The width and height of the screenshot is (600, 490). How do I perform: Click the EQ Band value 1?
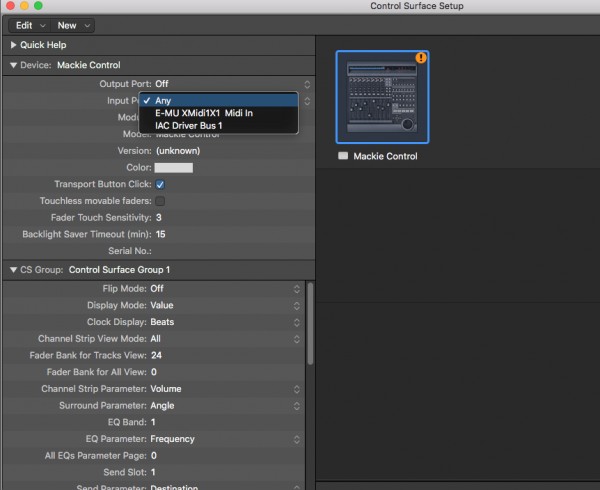pyautogui.click(x=153, y=422)
